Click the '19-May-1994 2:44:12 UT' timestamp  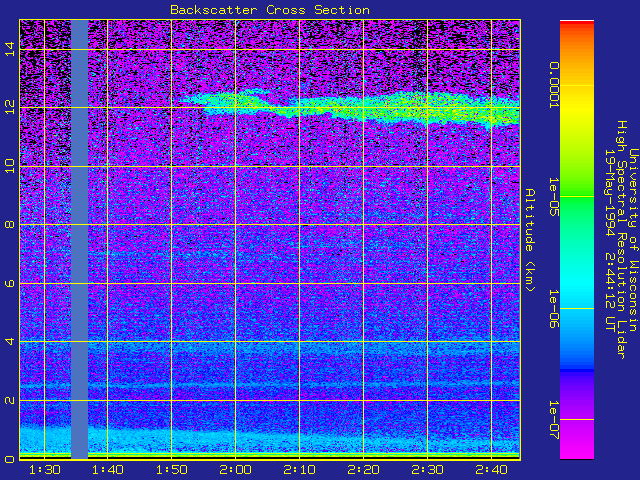610,240
